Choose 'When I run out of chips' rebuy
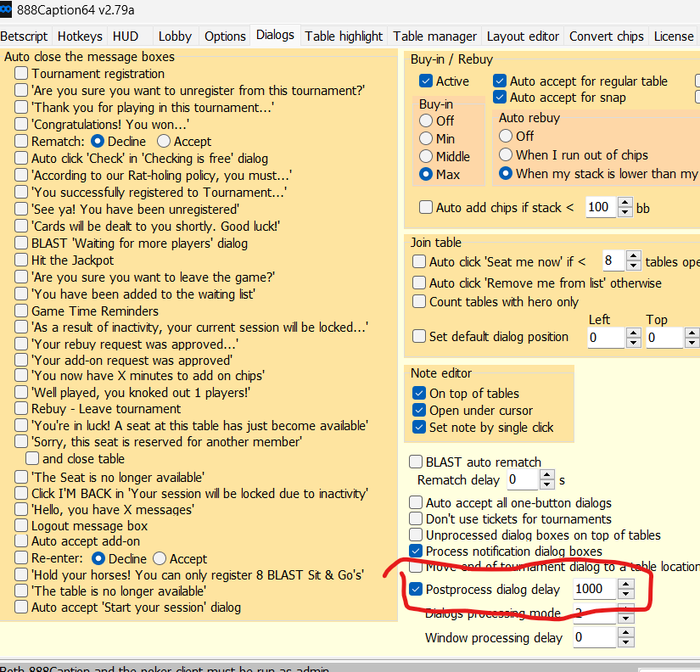 [506, 154]
